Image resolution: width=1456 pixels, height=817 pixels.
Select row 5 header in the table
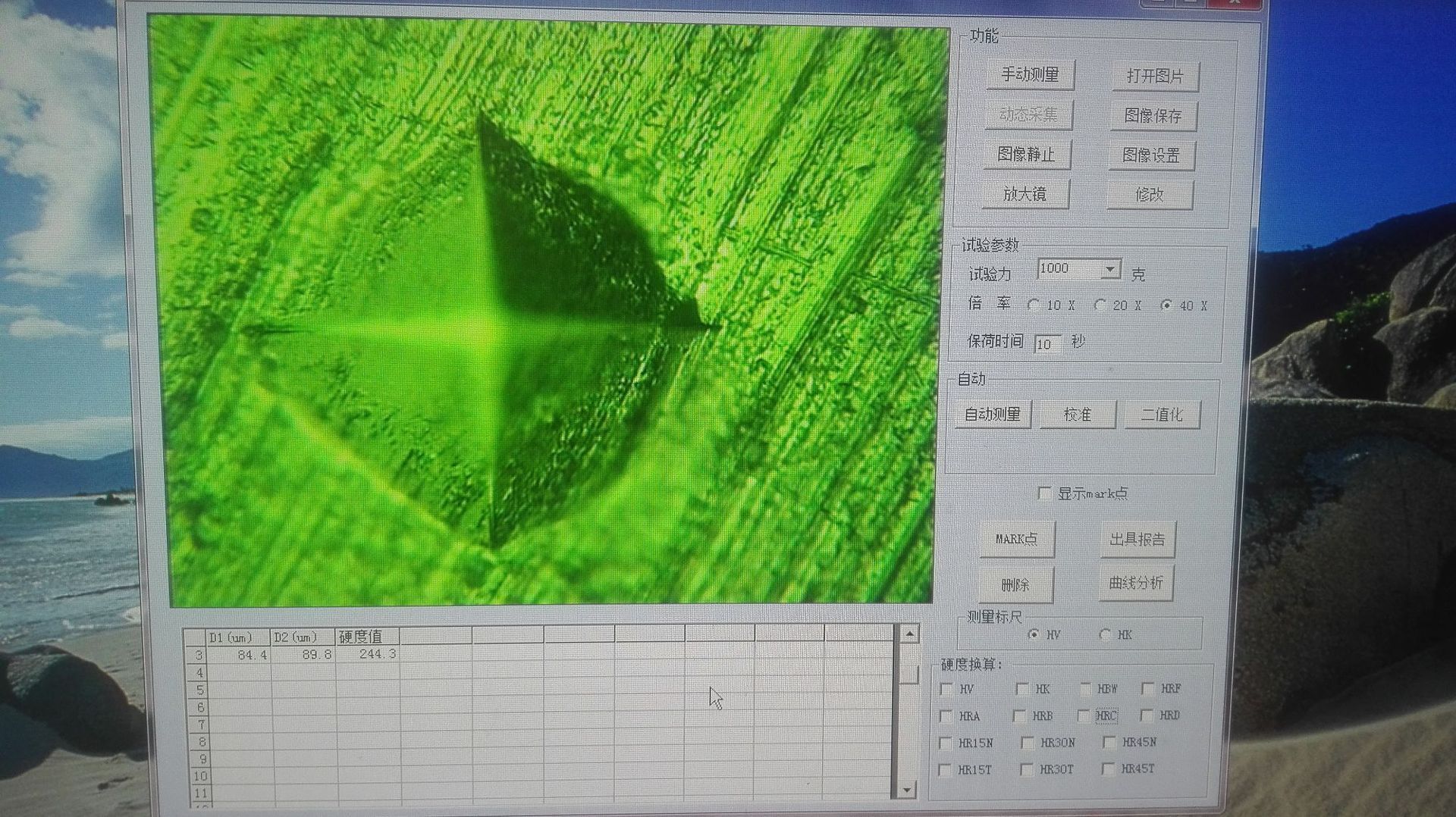[x=198, y=690]
